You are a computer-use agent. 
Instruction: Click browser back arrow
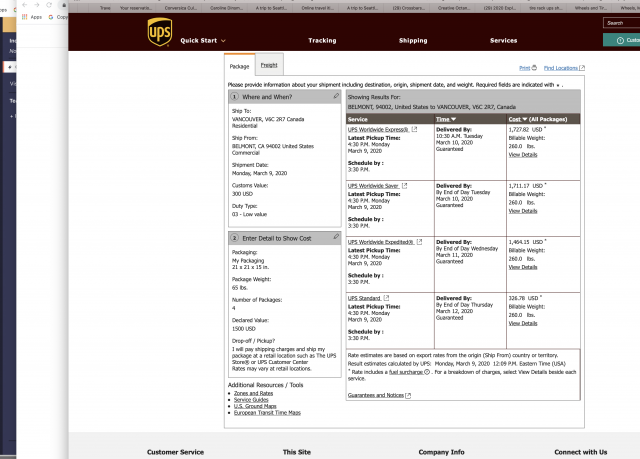(x=24, y=5)
